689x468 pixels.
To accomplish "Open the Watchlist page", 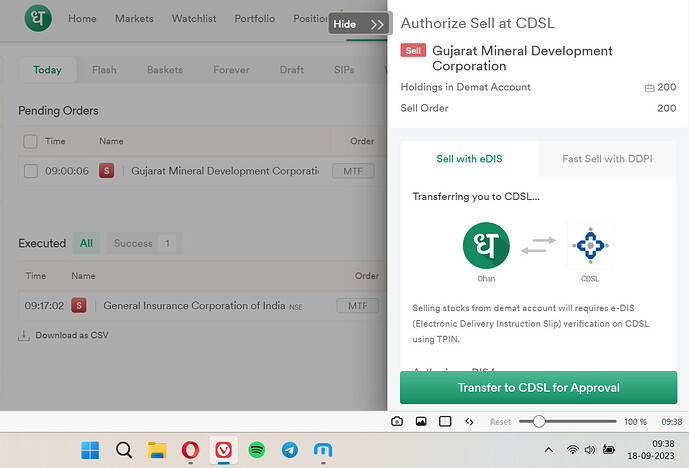I will click(194, 18).
